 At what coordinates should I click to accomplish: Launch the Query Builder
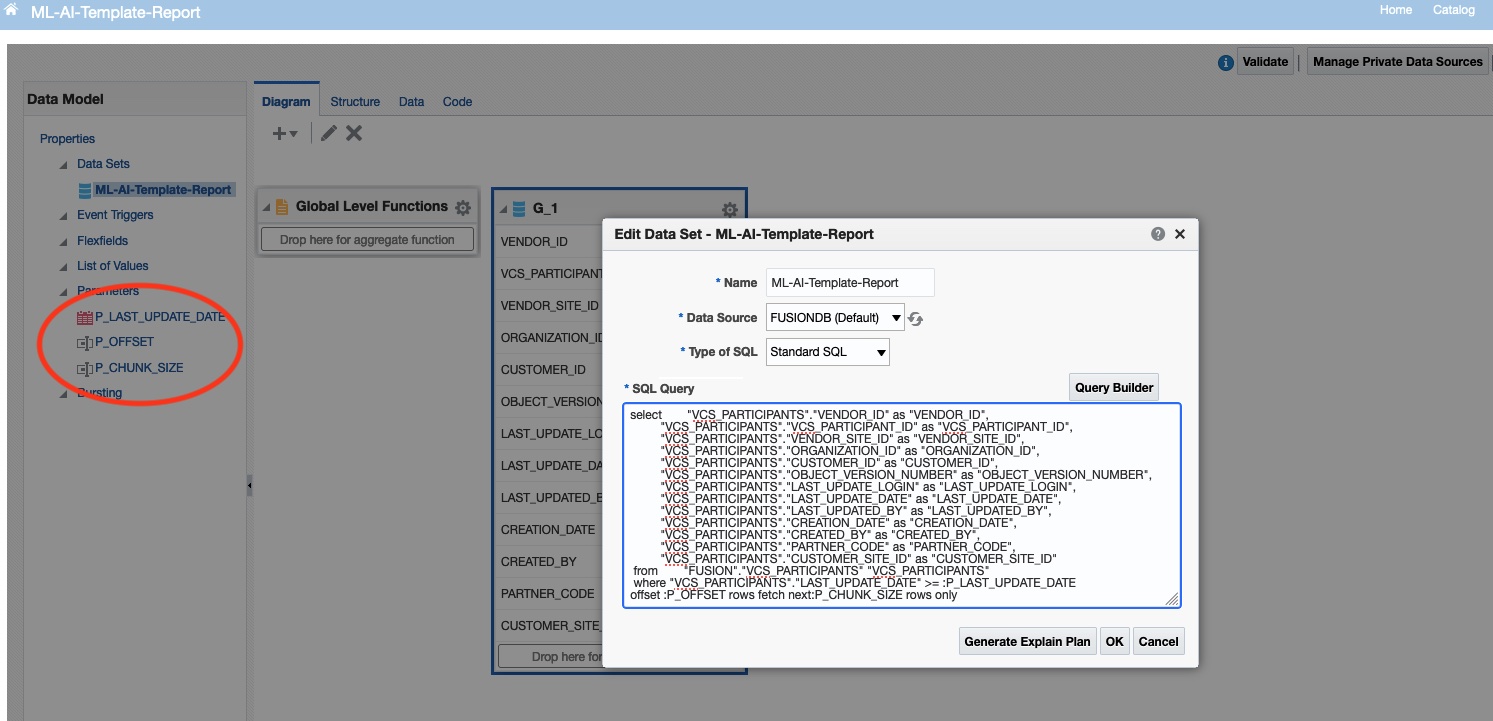coord(1113,387)
